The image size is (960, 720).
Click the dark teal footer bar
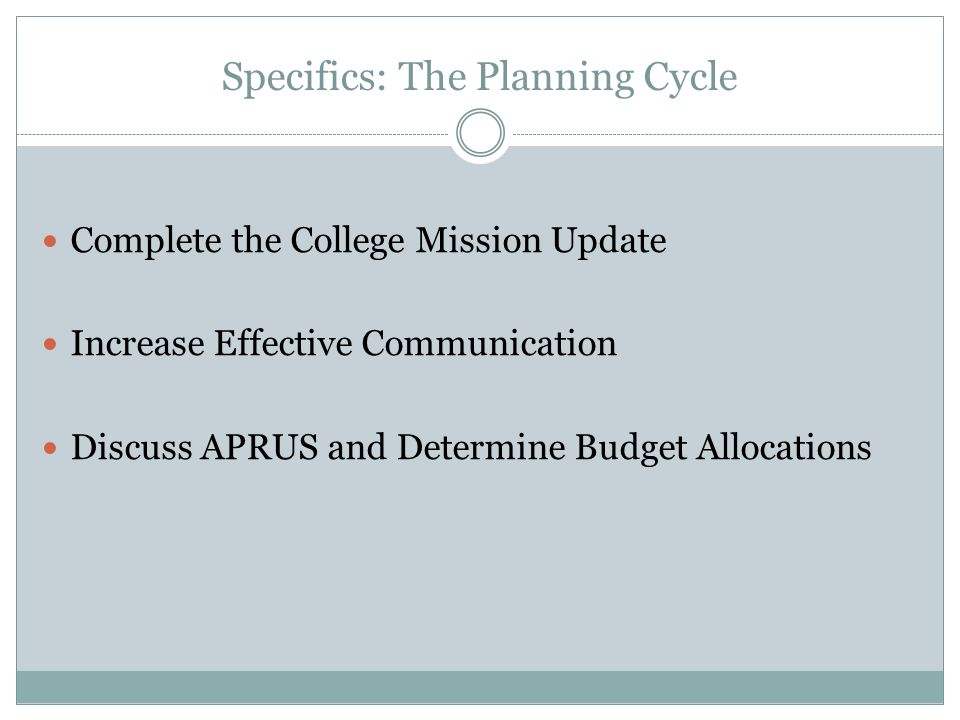coord(480,687)
